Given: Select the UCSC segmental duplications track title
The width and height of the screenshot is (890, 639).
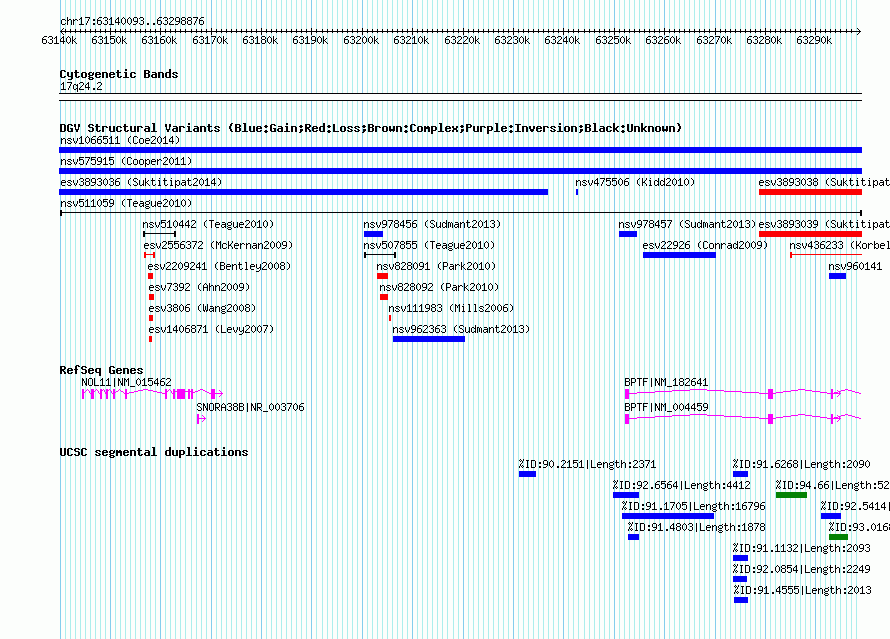Looking at the screenshot, I should click(154, 452).
